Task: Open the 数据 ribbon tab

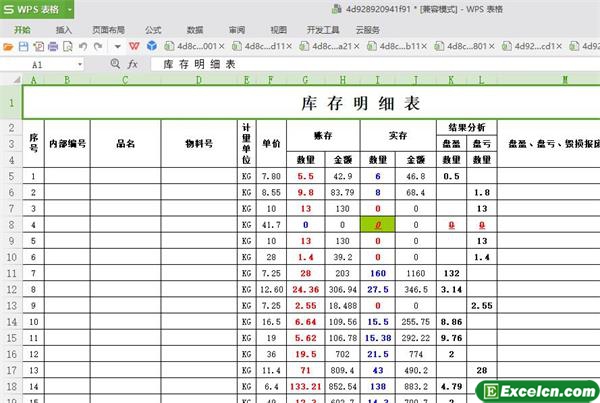Action: pos(195,30)
